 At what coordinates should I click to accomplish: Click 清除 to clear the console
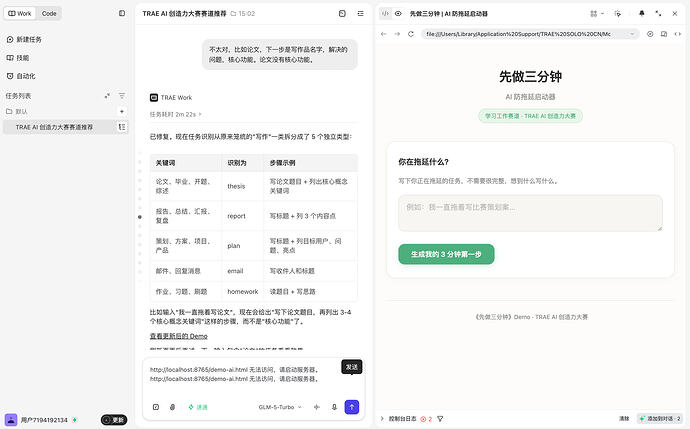pyautogui.click(x=624, y=419)
